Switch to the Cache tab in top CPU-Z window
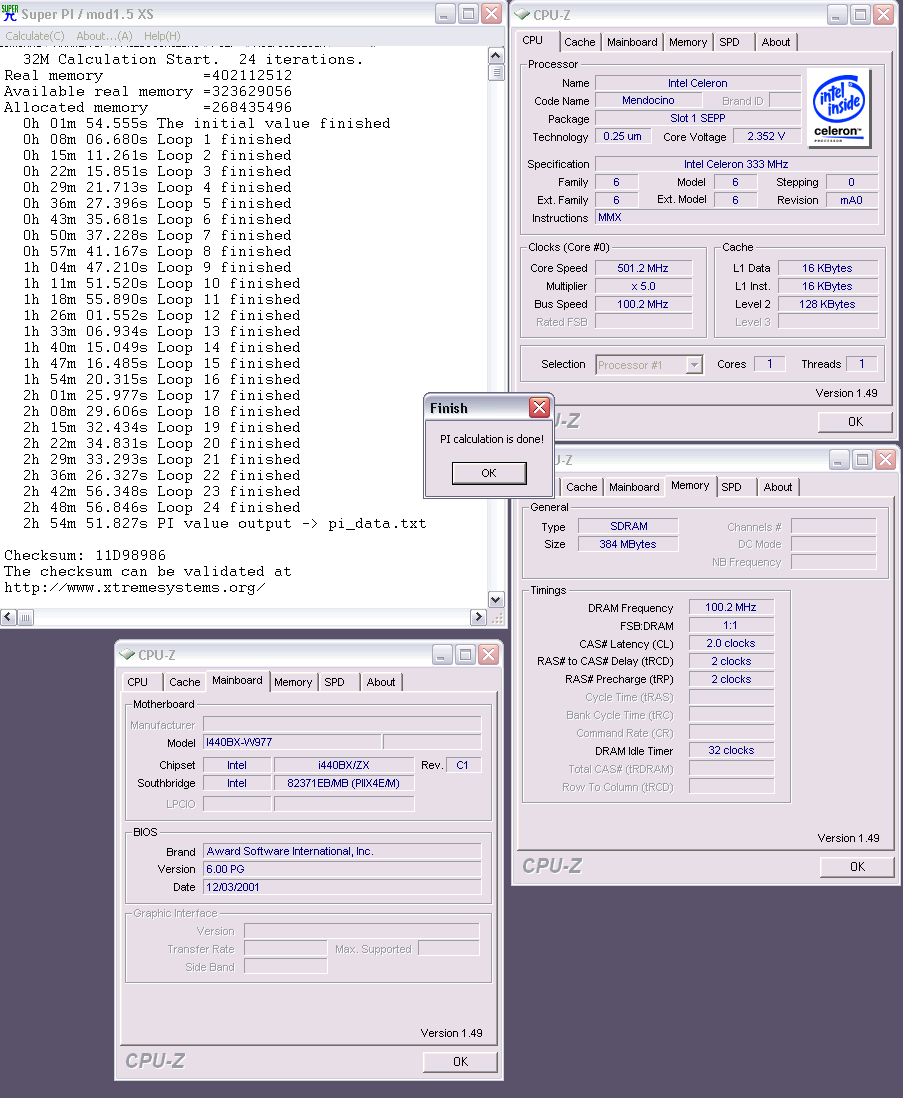The height and width of the screenshot is (1098, 903). [580, 42]
